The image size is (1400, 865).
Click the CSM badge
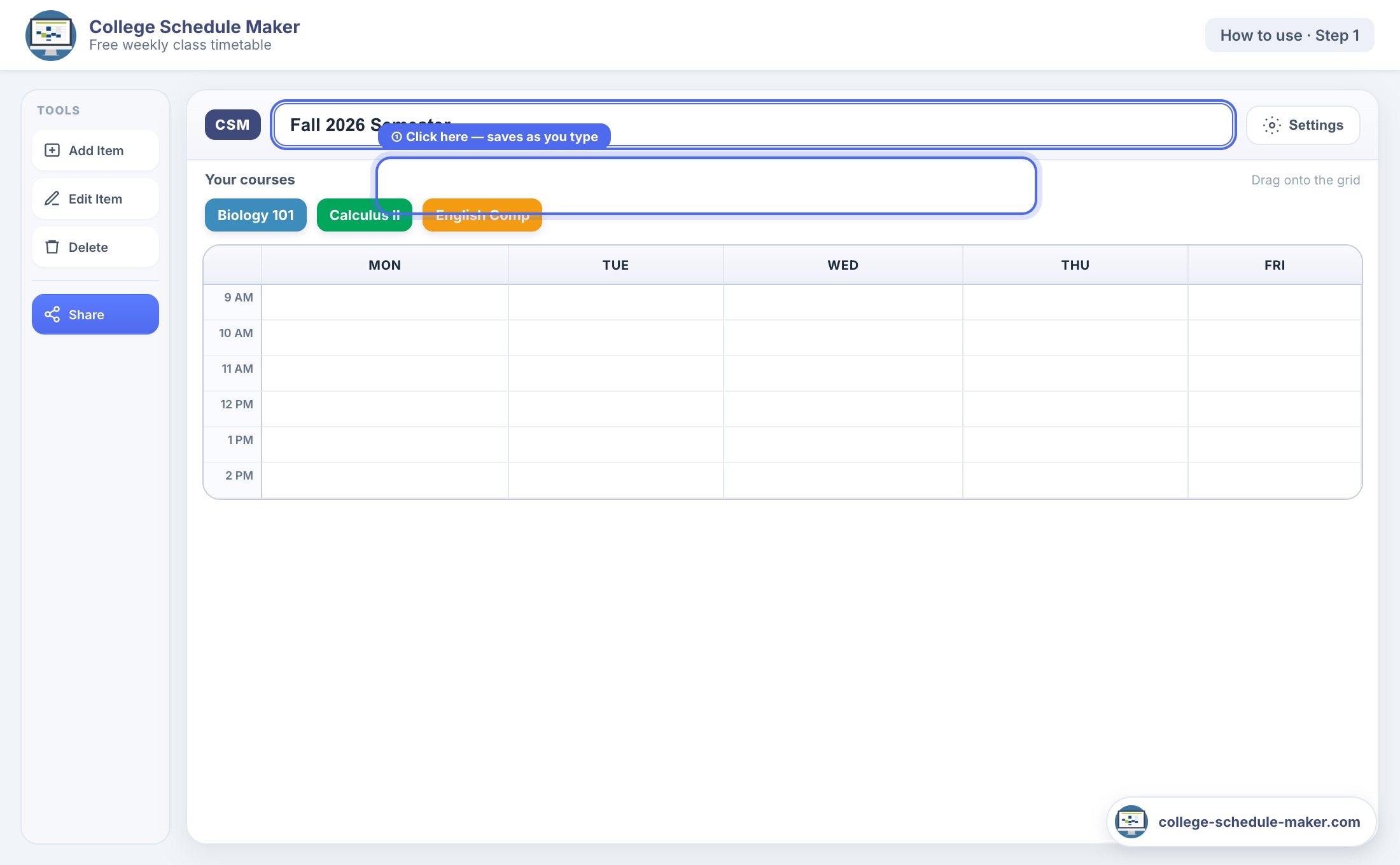(x=232, y=125)
